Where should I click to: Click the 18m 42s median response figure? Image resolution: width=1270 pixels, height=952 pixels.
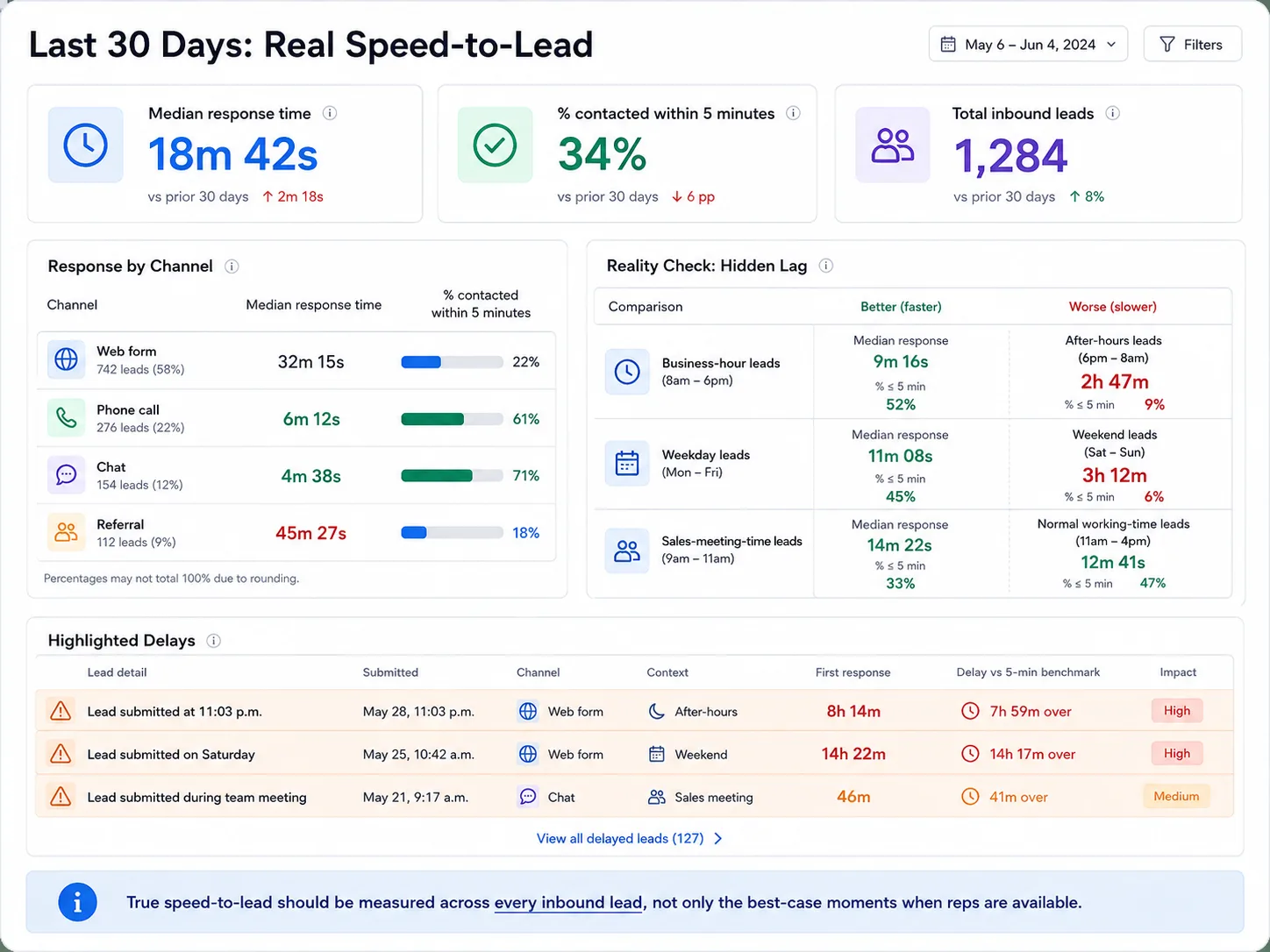click(232, 155)
